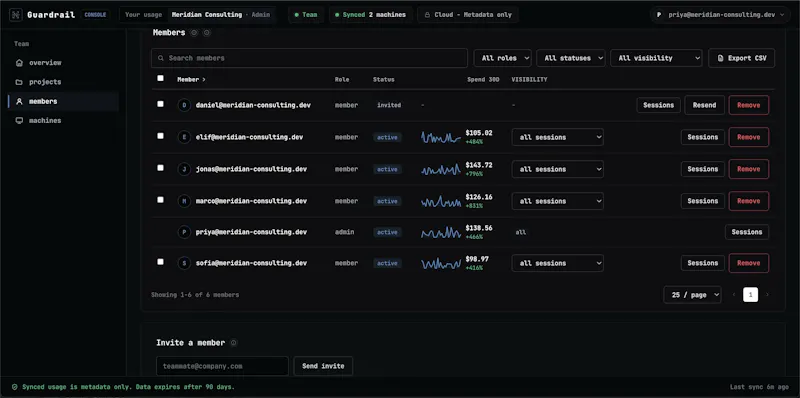
Task: Click the Guardrail logo icon
Action: [15, 15]
